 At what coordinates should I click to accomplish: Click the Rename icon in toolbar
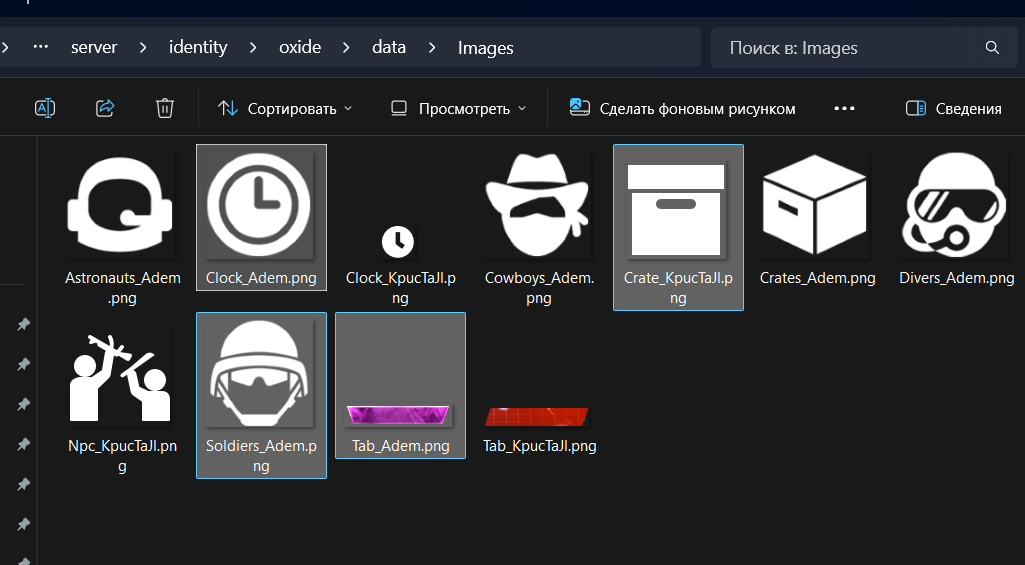pyautogui.click(x=45, y=108)
